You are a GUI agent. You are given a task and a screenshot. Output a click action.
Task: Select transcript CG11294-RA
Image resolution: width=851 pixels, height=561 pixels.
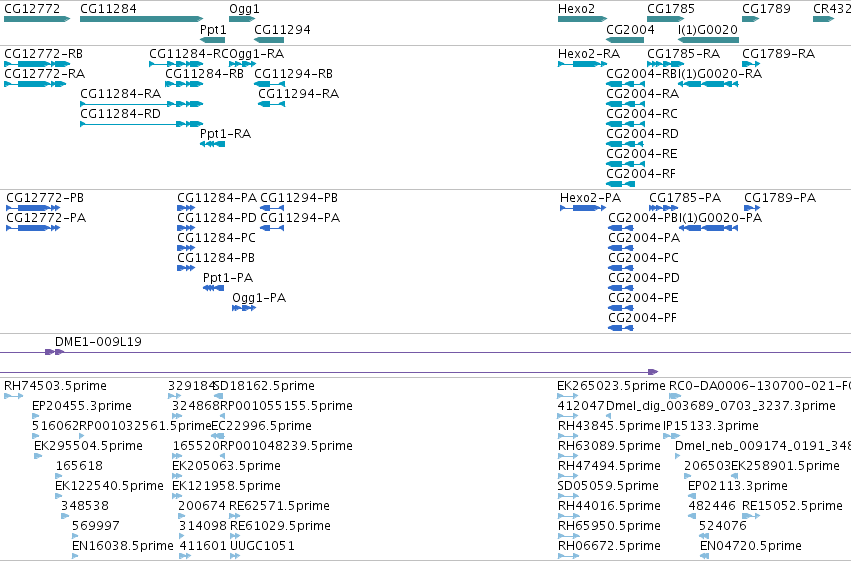tap(299, 94)
